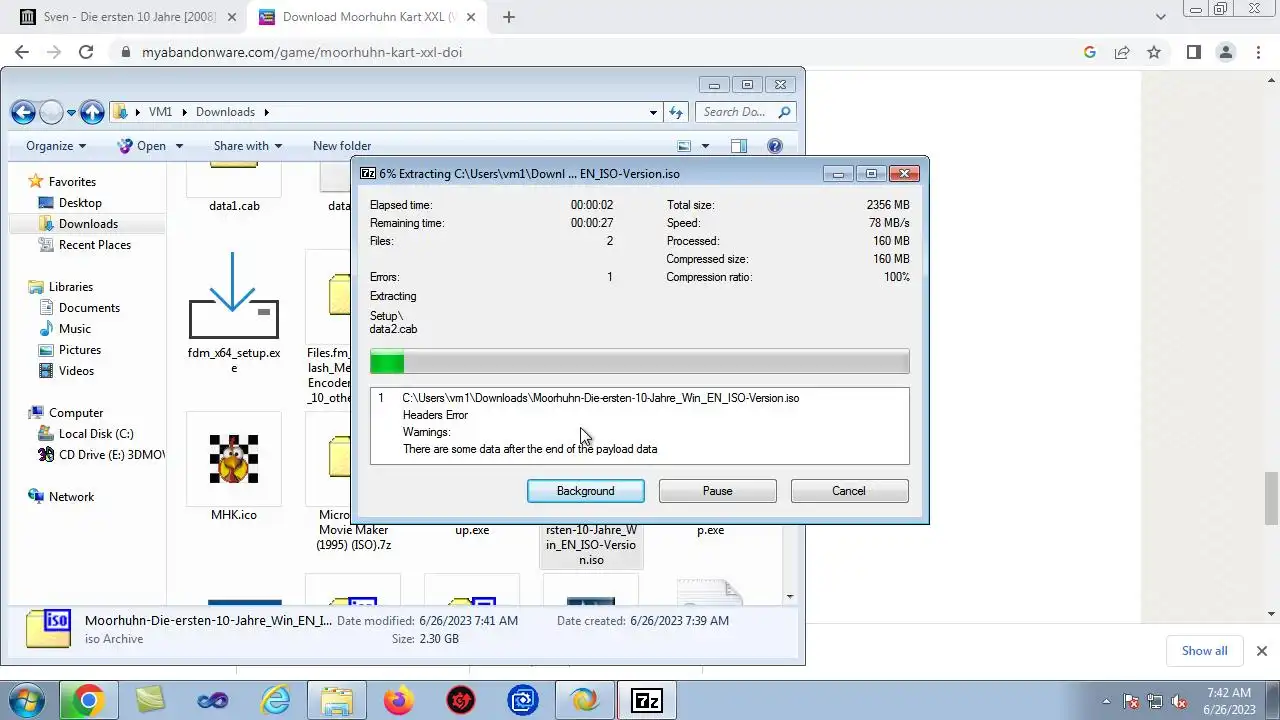This screenshot has width=1280, height=720.
Task: Expand the view options dropdown arrow
Action: click(705, 146)
